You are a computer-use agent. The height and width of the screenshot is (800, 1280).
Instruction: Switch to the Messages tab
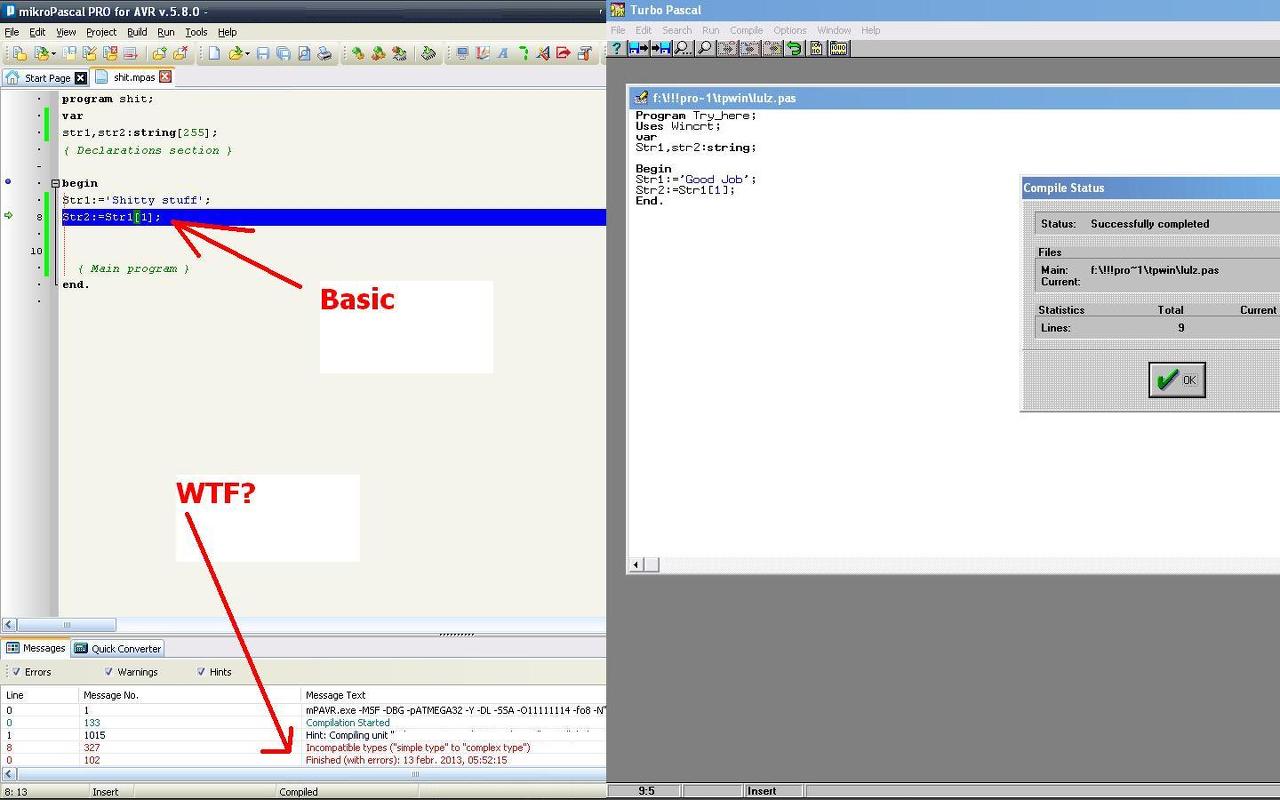point(35,648)
